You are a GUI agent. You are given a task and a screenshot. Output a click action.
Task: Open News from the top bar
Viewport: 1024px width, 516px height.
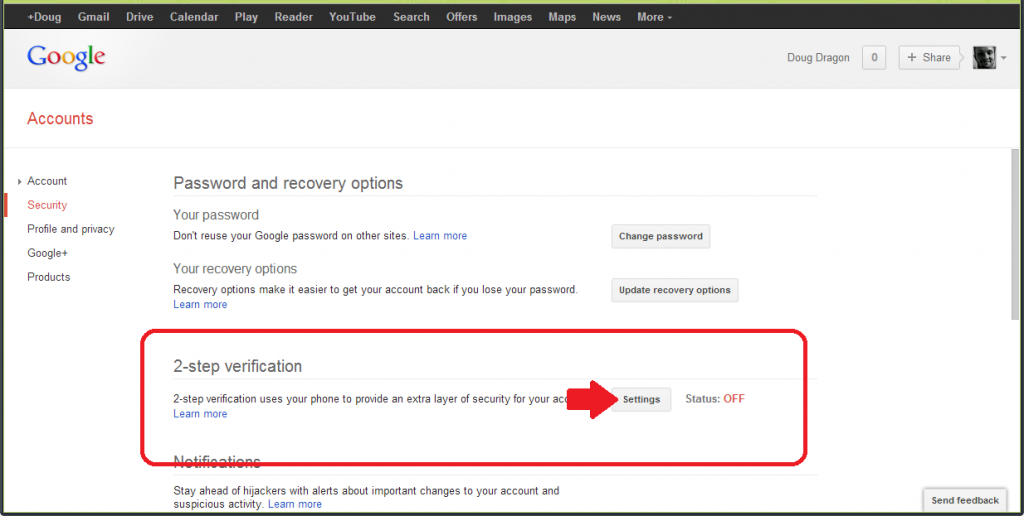tap(607, 17)
